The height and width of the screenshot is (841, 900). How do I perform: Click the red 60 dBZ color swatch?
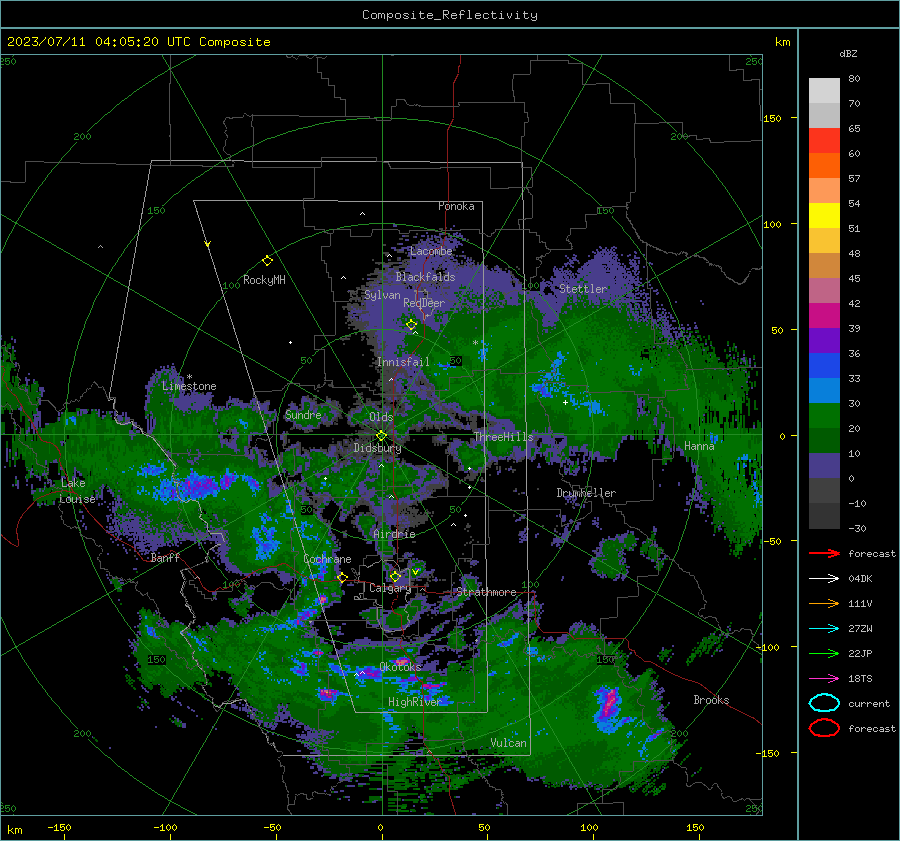point(824,140)
